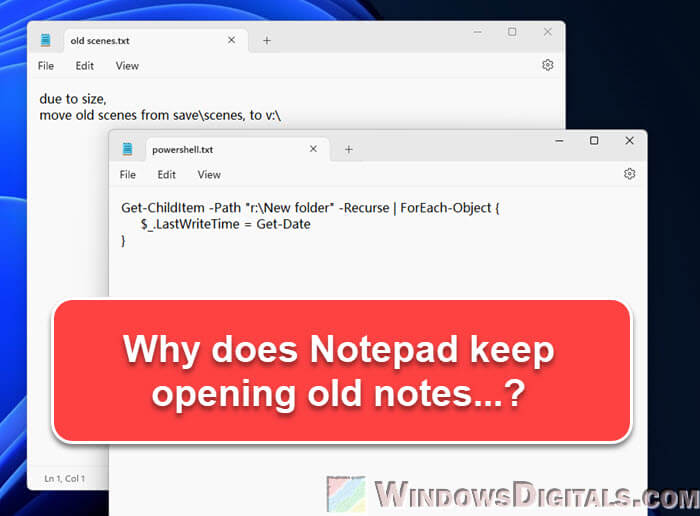700x516 pixels.
Task: Open settings gear in powershell.txt Notepad window
Action: point(629,174)
